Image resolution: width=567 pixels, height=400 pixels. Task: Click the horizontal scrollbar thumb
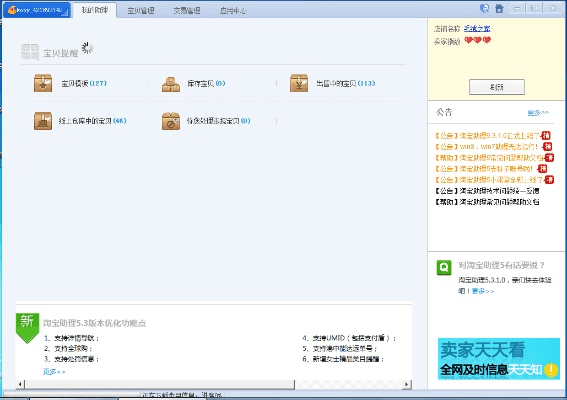coord(159,384)
